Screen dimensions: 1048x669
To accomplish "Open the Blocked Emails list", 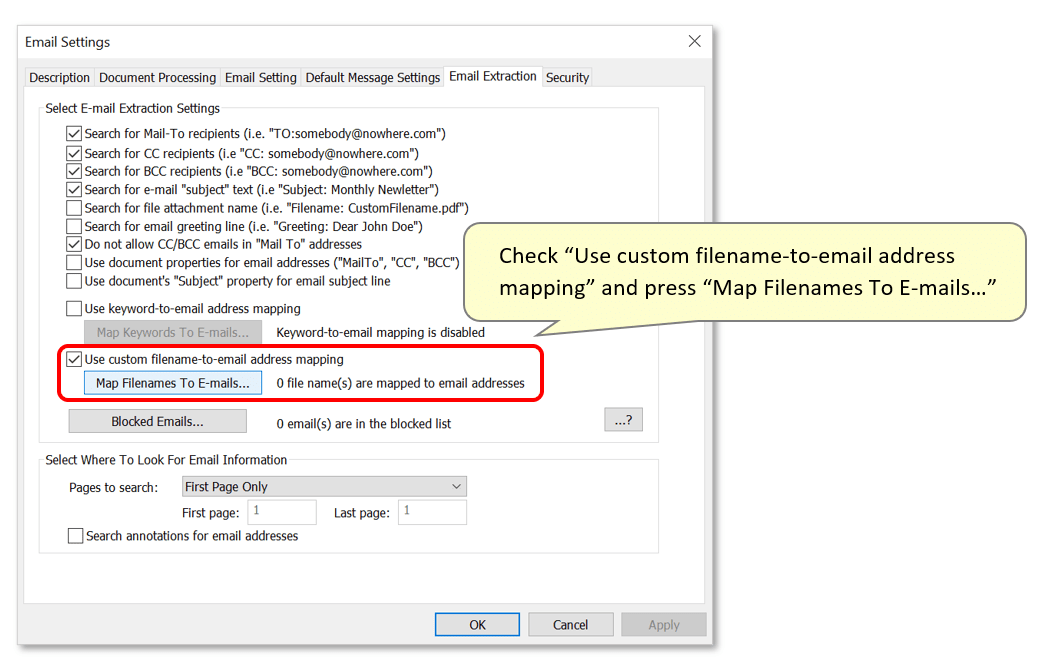I will point(158,421).
